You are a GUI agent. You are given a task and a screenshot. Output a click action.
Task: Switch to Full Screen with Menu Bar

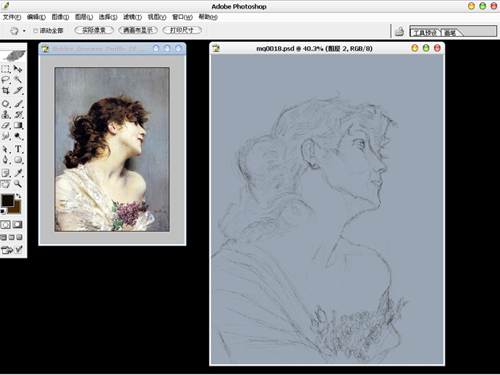(x=12, y=237)
